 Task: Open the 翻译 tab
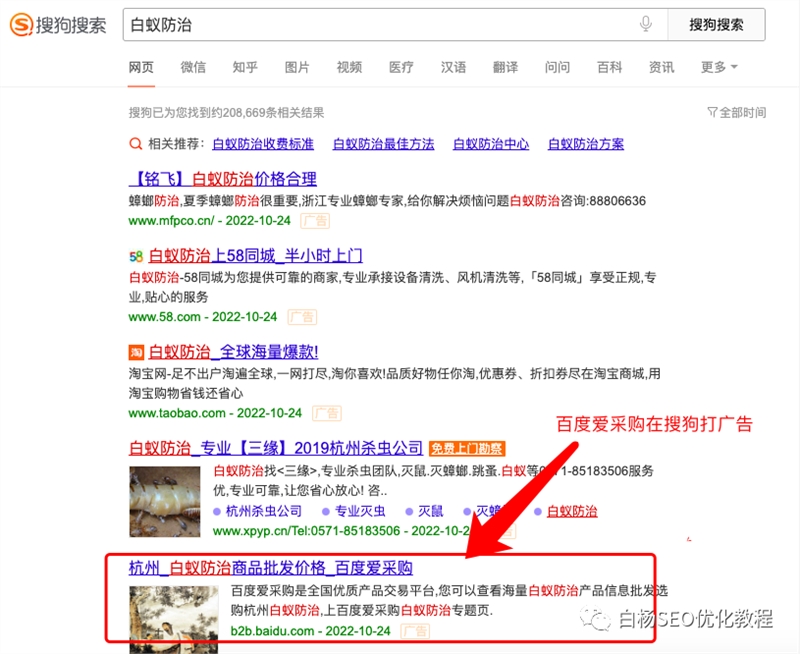click(x=506, y=67)
